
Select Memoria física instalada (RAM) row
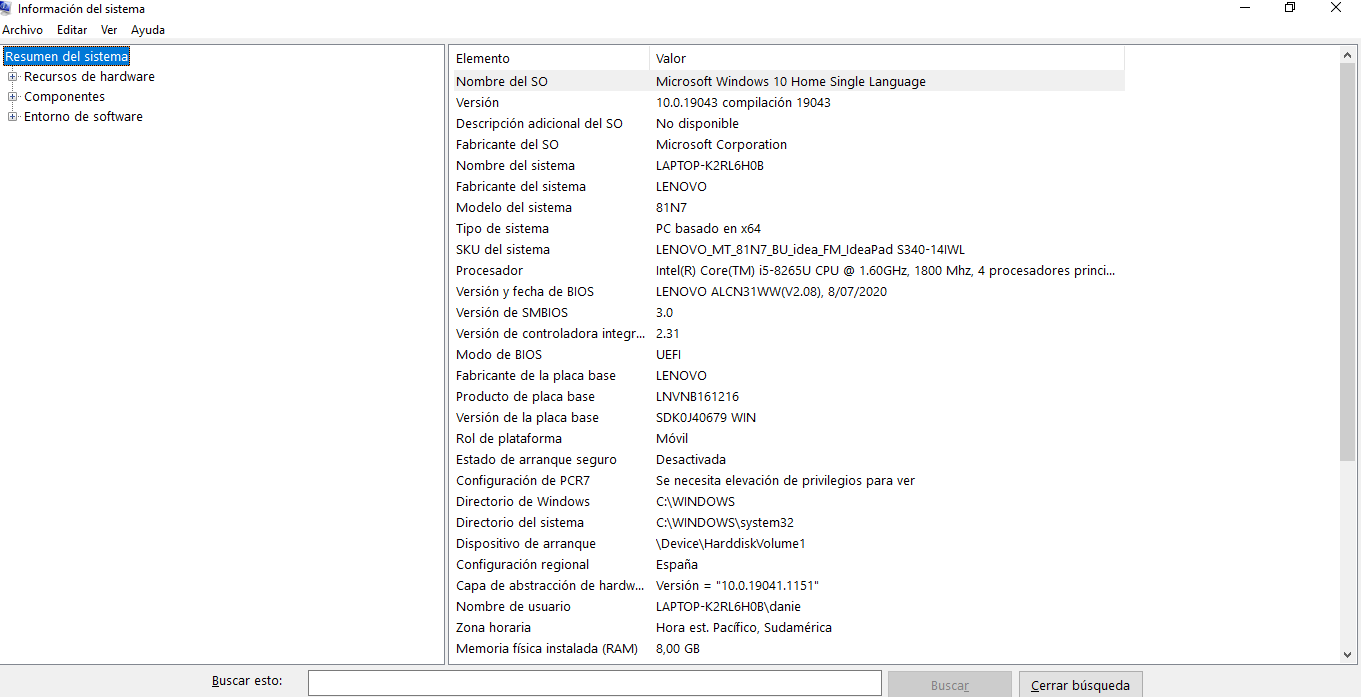pos(788,649)
